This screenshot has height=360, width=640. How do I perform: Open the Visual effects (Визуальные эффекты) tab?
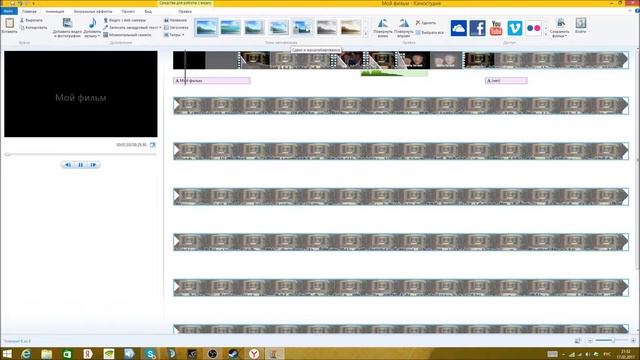click(x=93, y=11)
